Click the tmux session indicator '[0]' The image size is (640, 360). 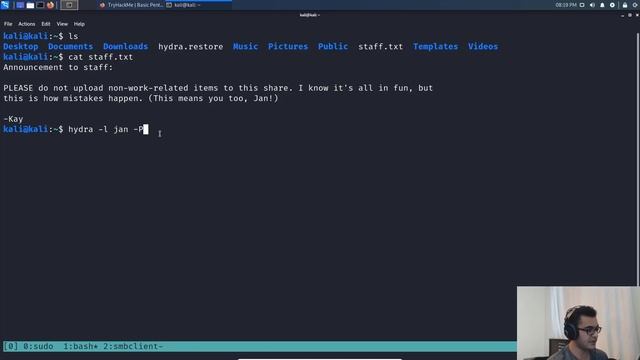[x=11, y=347]
